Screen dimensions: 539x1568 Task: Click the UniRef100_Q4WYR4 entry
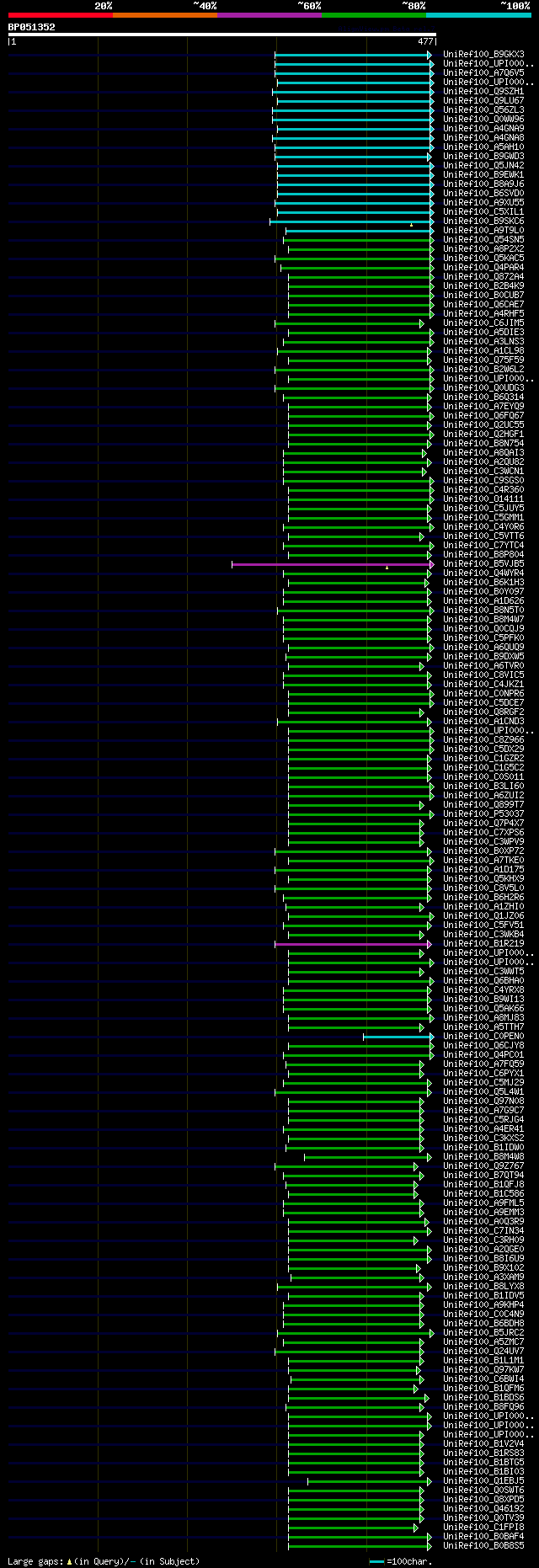[483, 573]
